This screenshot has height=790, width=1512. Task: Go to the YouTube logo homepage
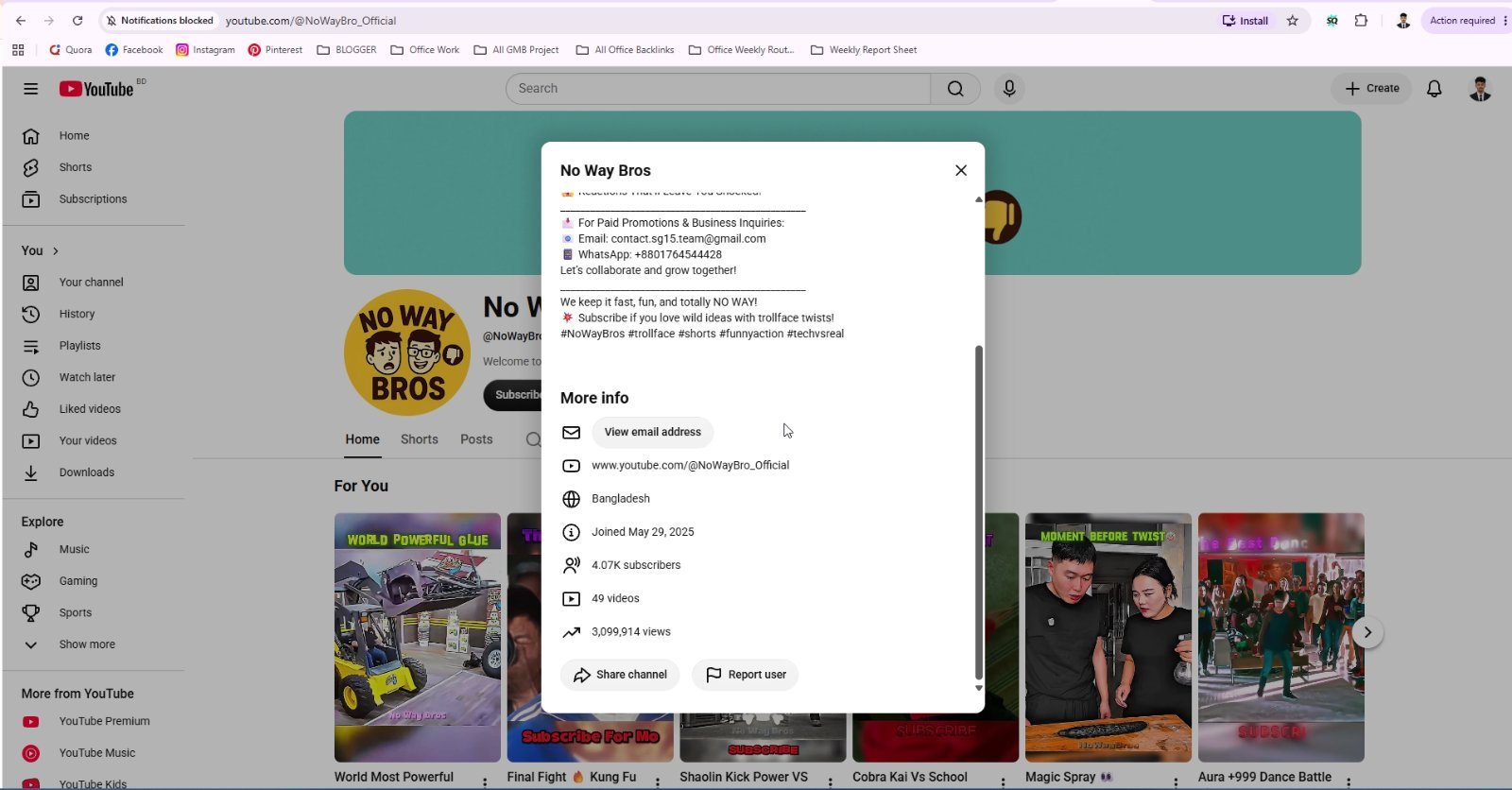click(x=96, y=89)
